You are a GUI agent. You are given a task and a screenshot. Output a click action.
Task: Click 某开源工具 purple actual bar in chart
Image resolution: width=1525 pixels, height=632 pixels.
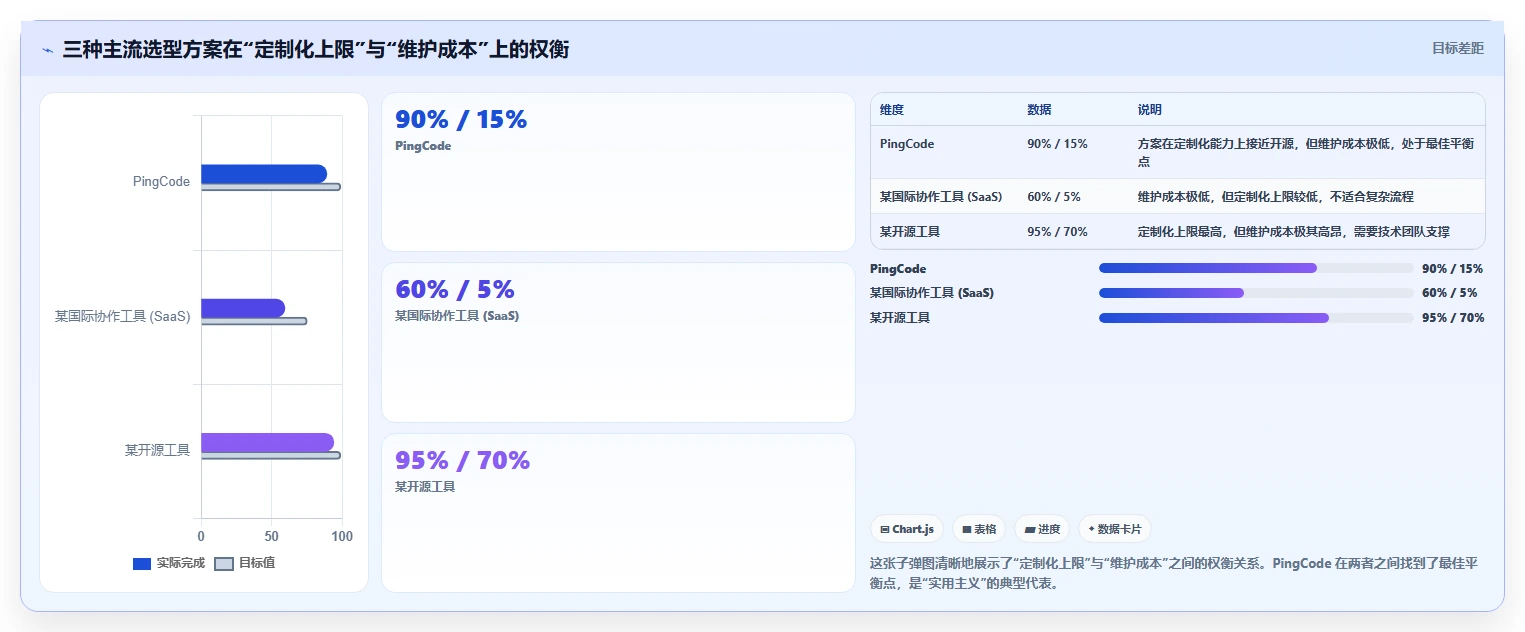[267, 442]
